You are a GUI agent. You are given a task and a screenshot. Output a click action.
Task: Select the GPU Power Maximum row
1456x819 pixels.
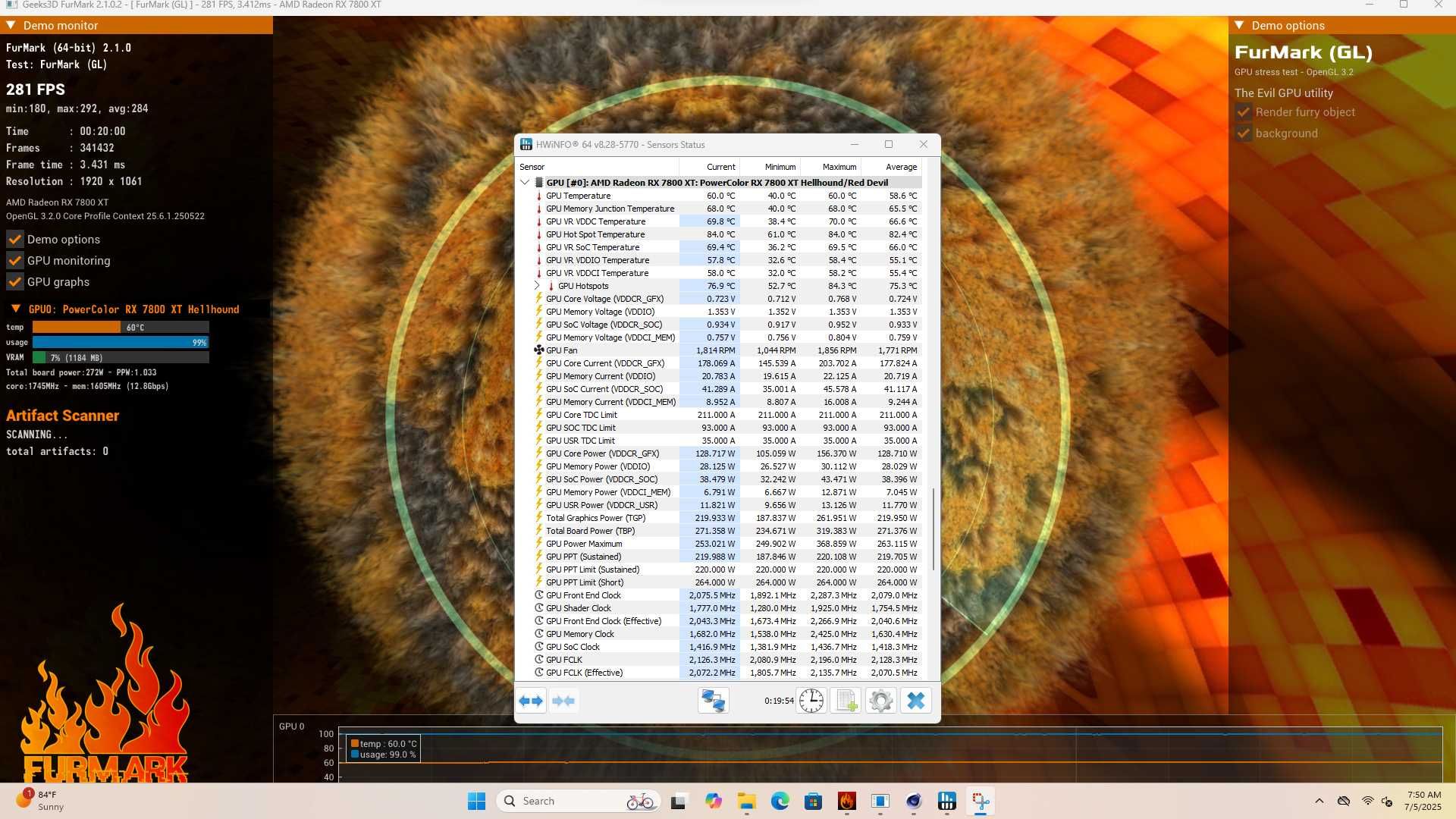click(x=719, y=544)
